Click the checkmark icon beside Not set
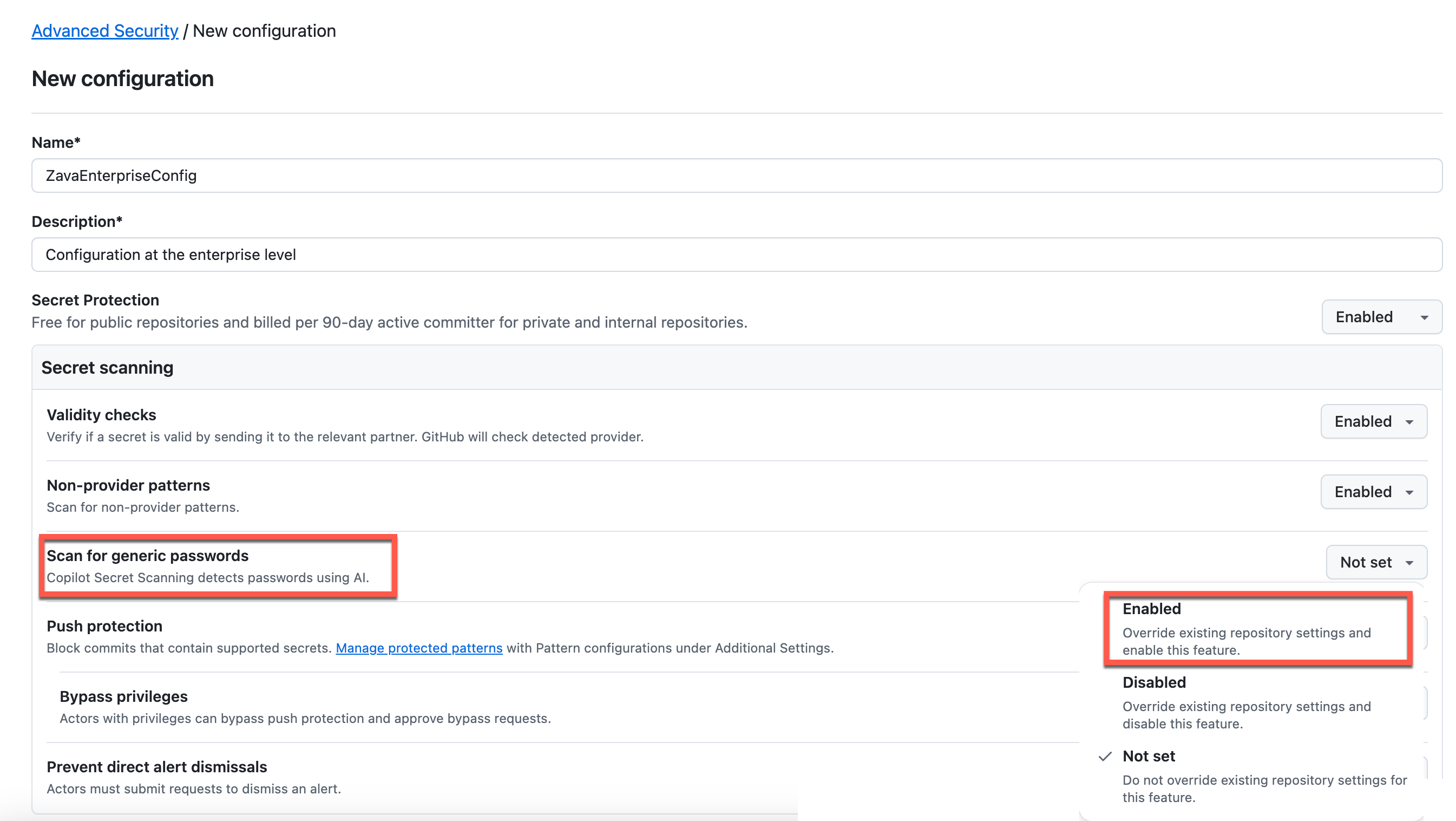1456x821 pixels. (1104, 757)
